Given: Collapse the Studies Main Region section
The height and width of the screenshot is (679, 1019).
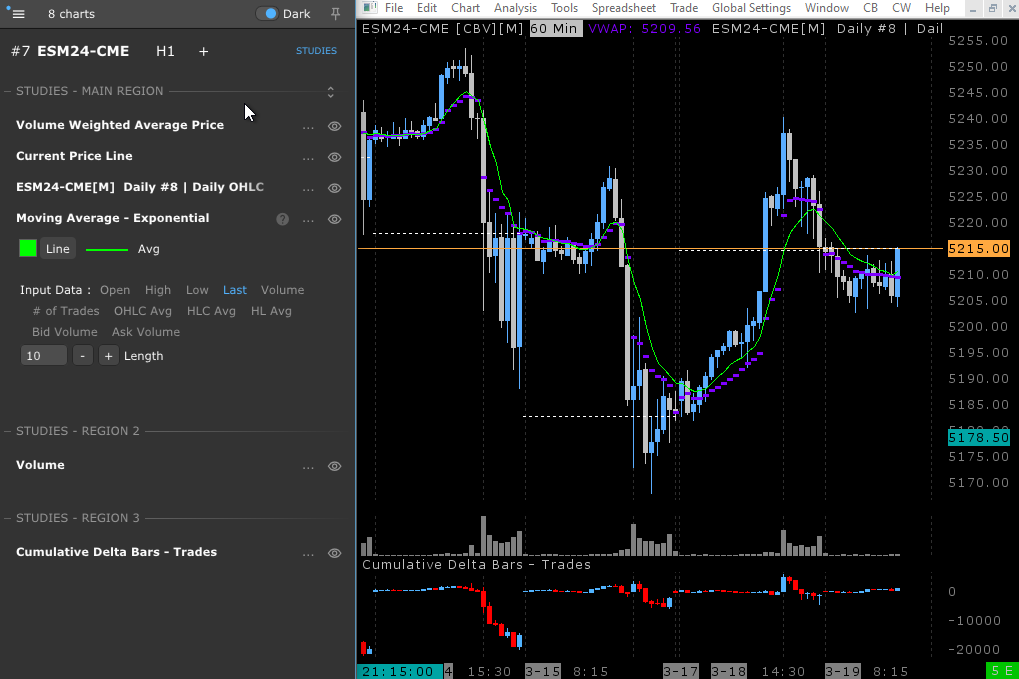Looking at the screenshot, I should click(x=330, y=92).
